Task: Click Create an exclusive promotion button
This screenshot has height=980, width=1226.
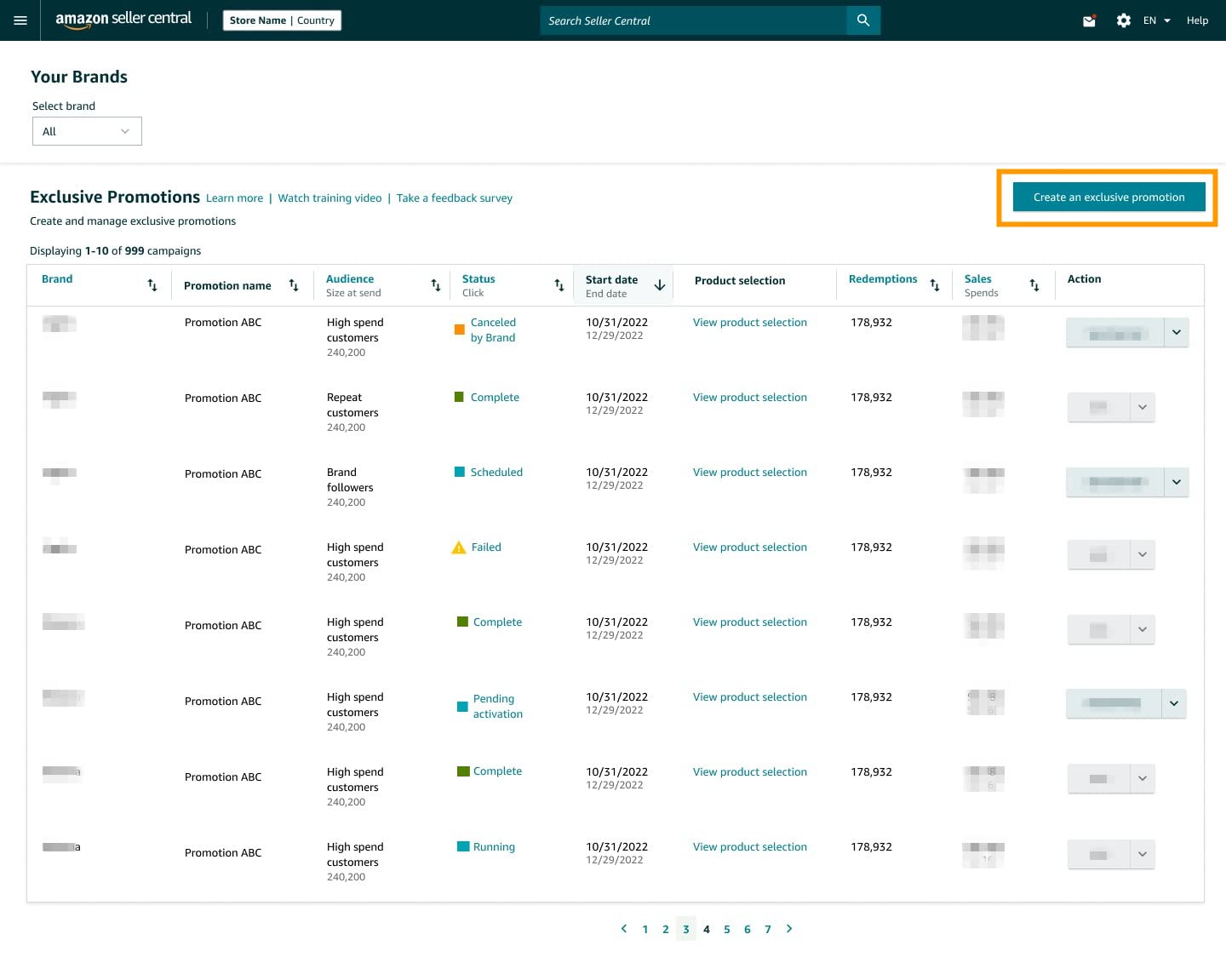Action: (1109, 198)
